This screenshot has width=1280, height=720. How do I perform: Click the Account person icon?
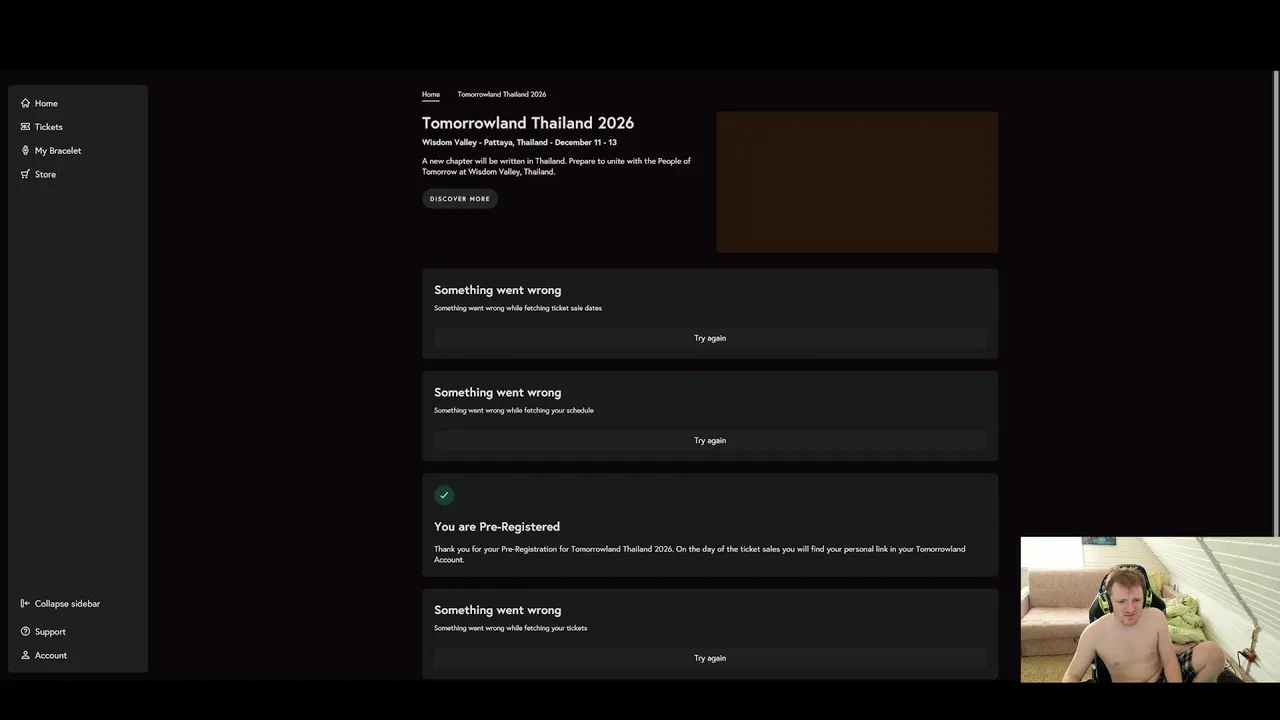25,656
